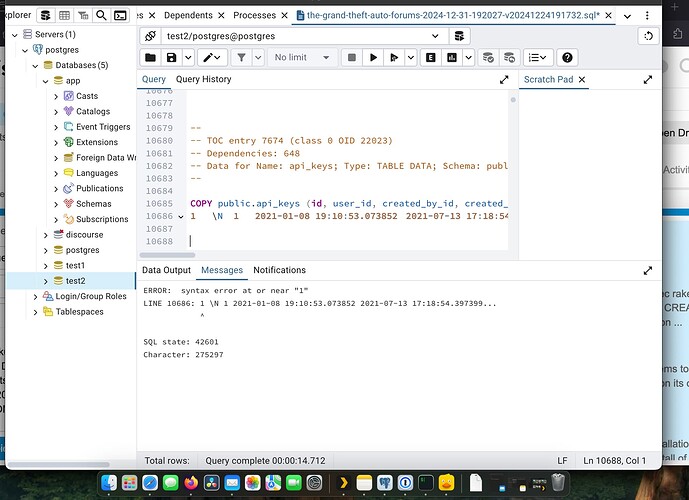
Task: Select the Messages tab
Action: (x=222, y=270)
